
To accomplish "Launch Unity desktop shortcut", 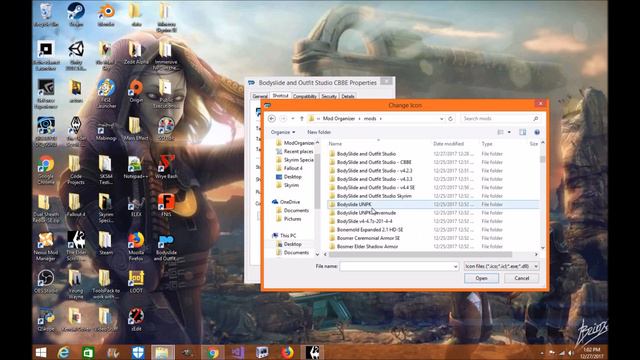I will 76,55.
